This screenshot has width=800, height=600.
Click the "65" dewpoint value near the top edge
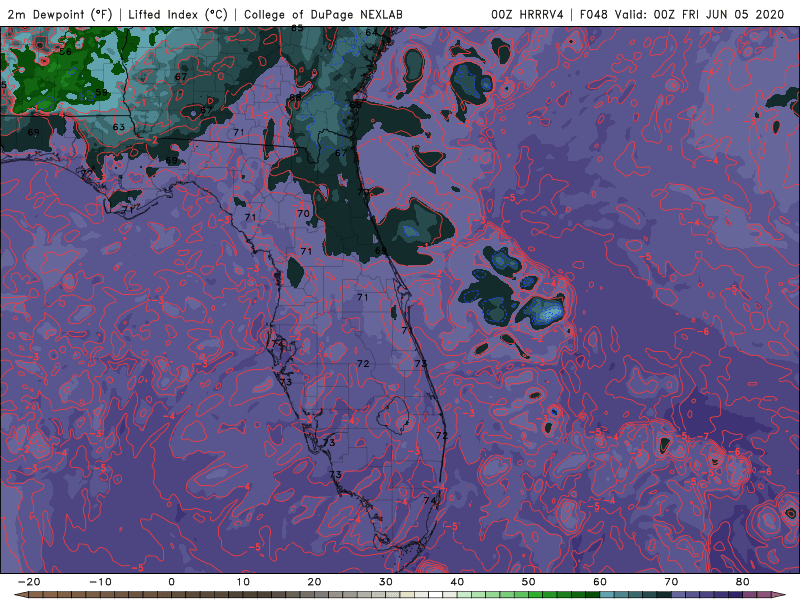point(297,29)
